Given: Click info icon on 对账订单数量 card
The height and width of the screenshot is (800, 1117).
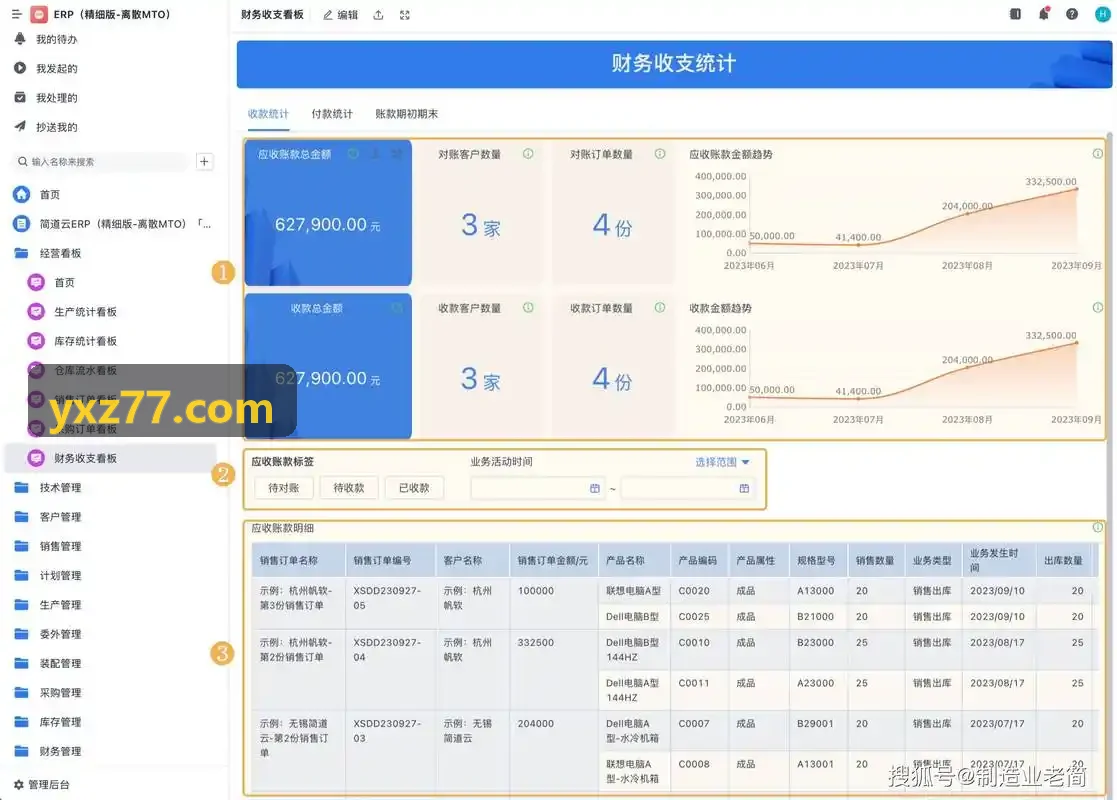Looking at the screenshot, I should click(x=660, y=154).
